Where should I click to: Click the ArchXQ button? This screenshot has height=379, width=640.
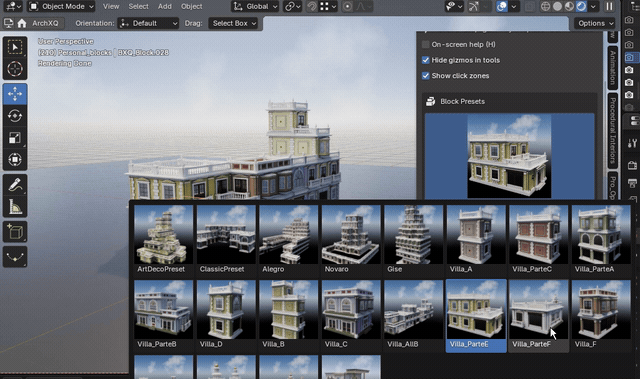pyautogui.click(x=45, y=23)
